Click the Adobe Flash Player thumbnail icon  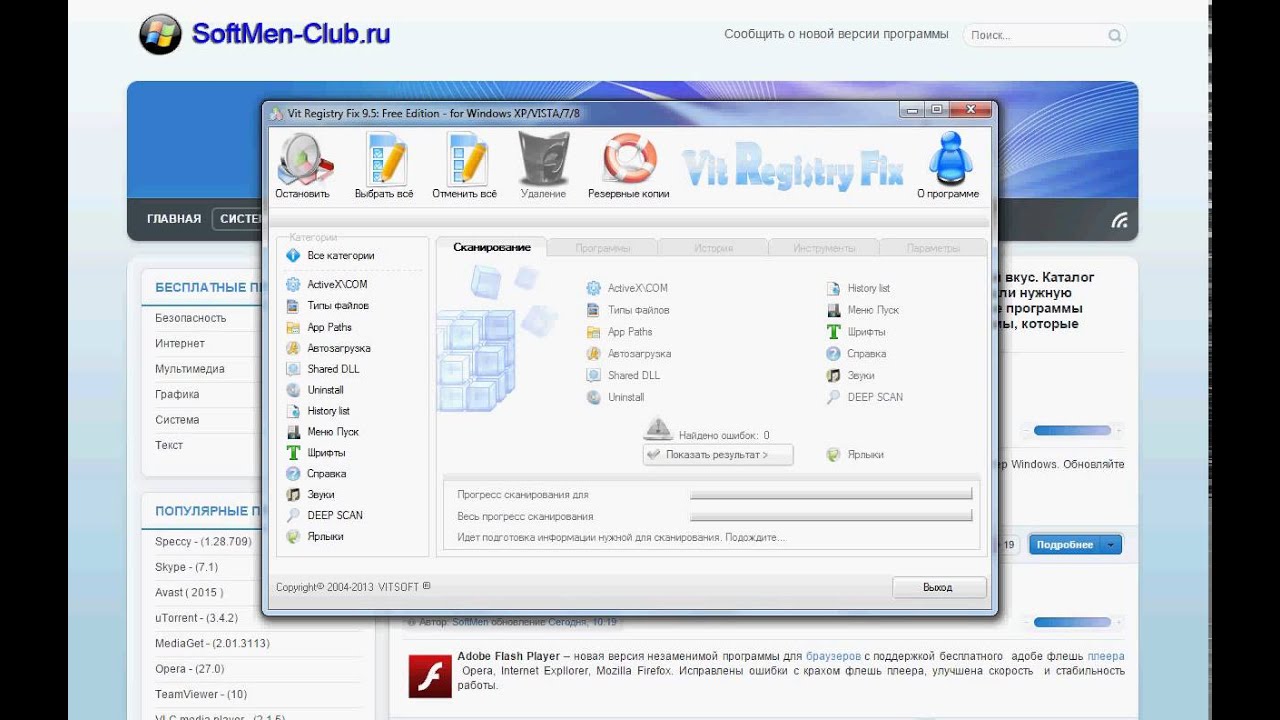point(430,676)
